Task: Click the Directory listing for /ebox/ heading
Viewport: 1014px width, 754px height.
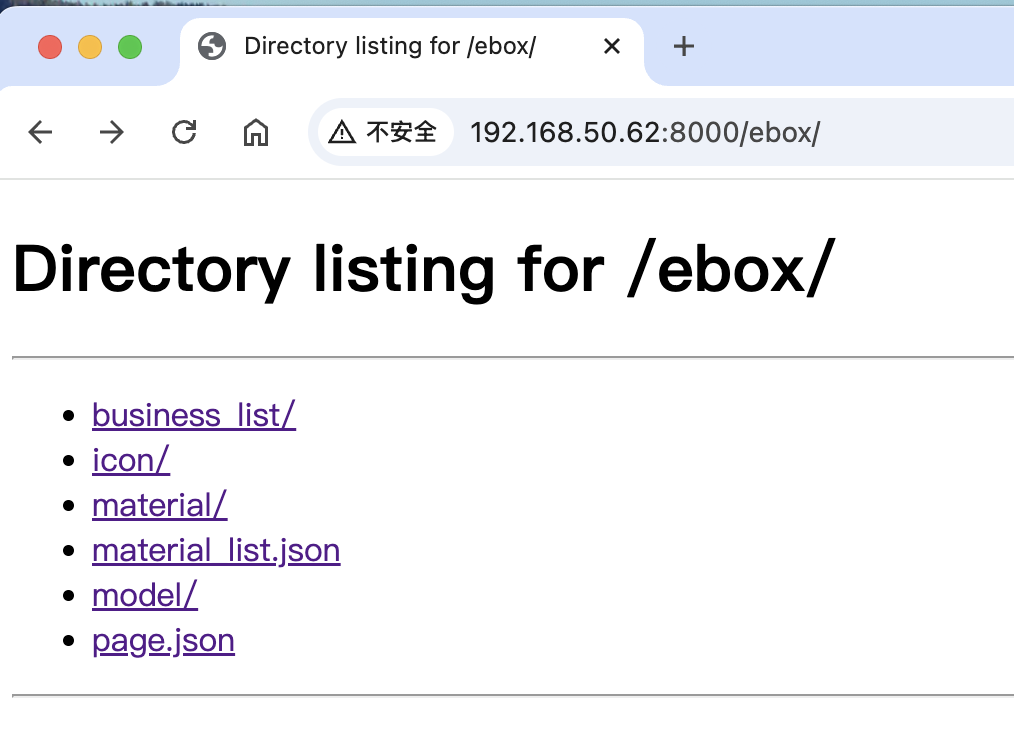Action: coord(422,269)
